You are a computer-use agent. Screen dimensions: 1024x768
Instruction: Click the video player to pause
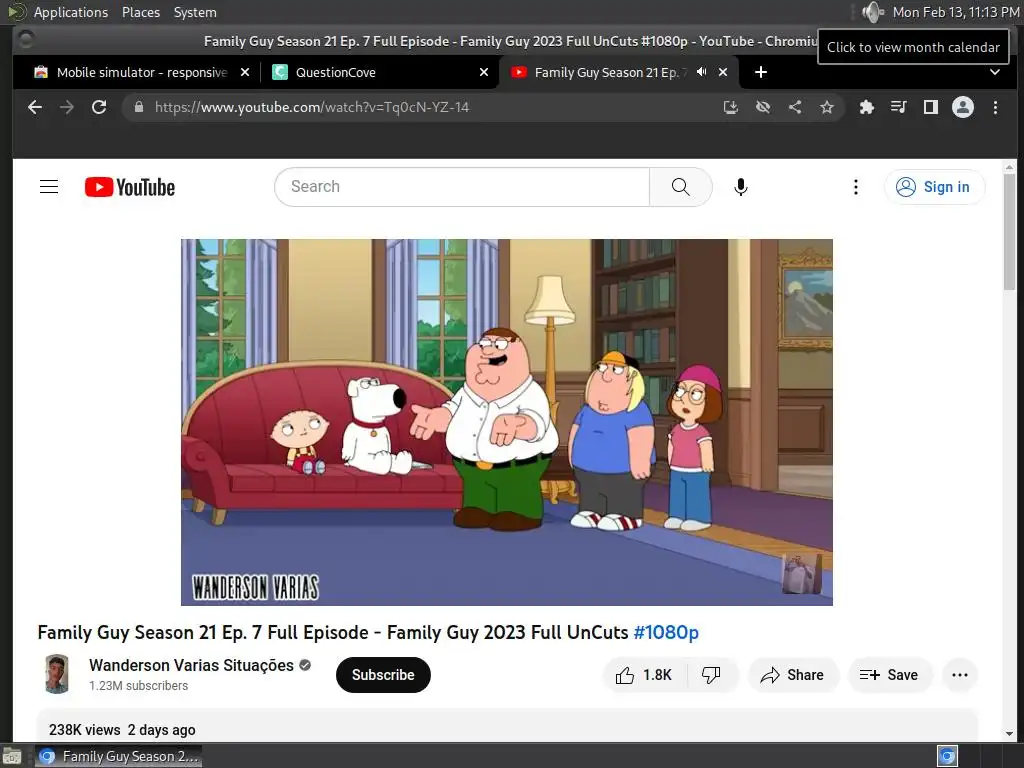507,422
